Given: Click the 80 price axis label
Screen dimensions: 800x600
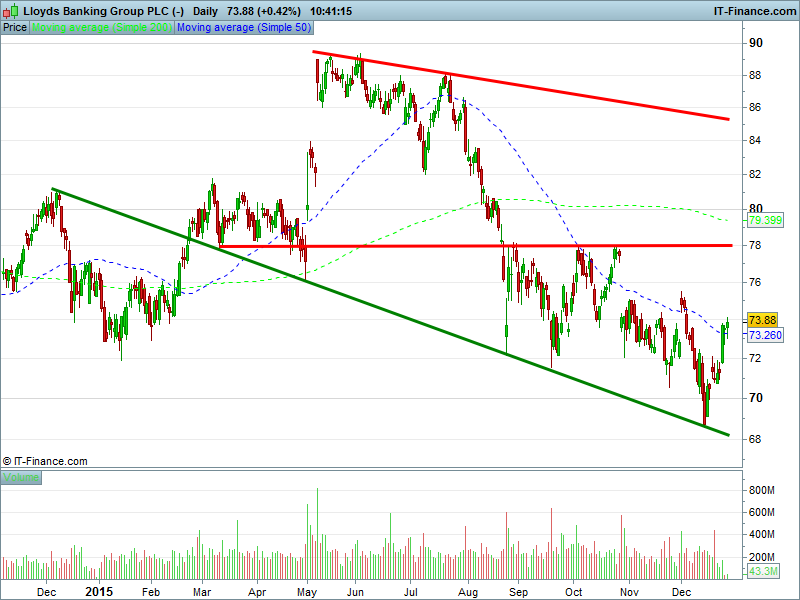Looking at the screenshot, I should coord(756,209).
